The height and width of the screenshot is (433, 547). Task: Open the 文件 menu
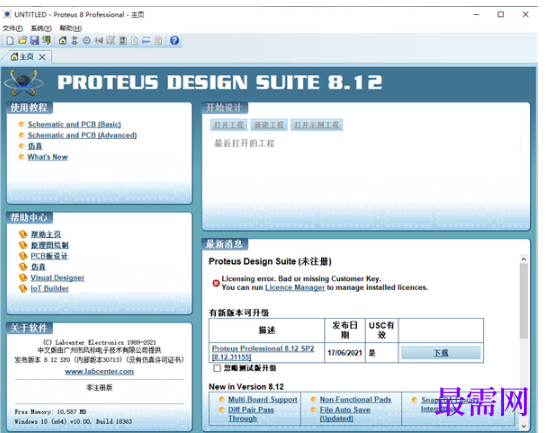tap(13, 28)
